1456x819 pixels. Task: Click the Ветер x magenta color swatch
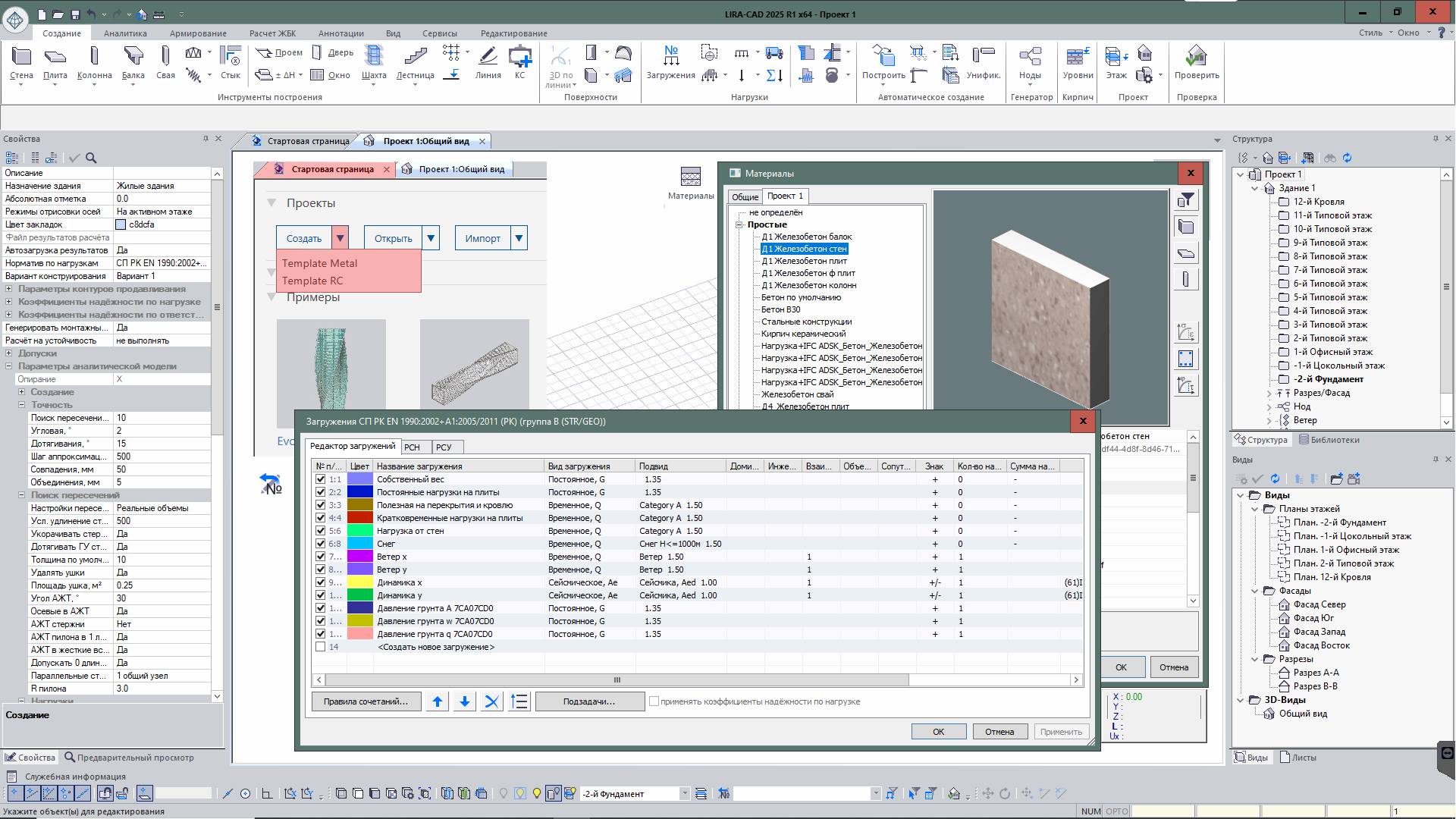(359, 557)
